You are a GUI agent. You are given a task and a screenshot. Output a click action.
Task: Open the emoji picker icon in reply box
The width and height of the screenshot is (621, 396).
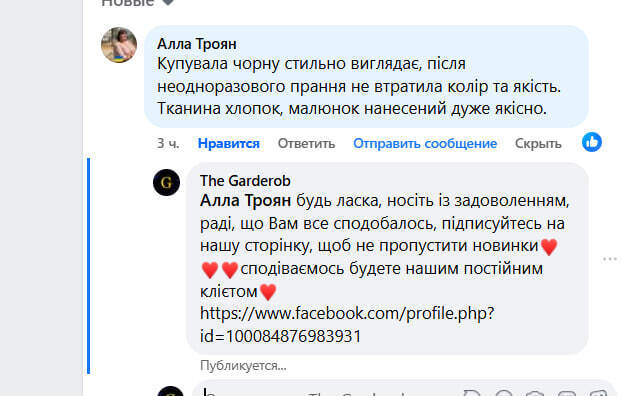pyautogui.click(x=504, y=393)
